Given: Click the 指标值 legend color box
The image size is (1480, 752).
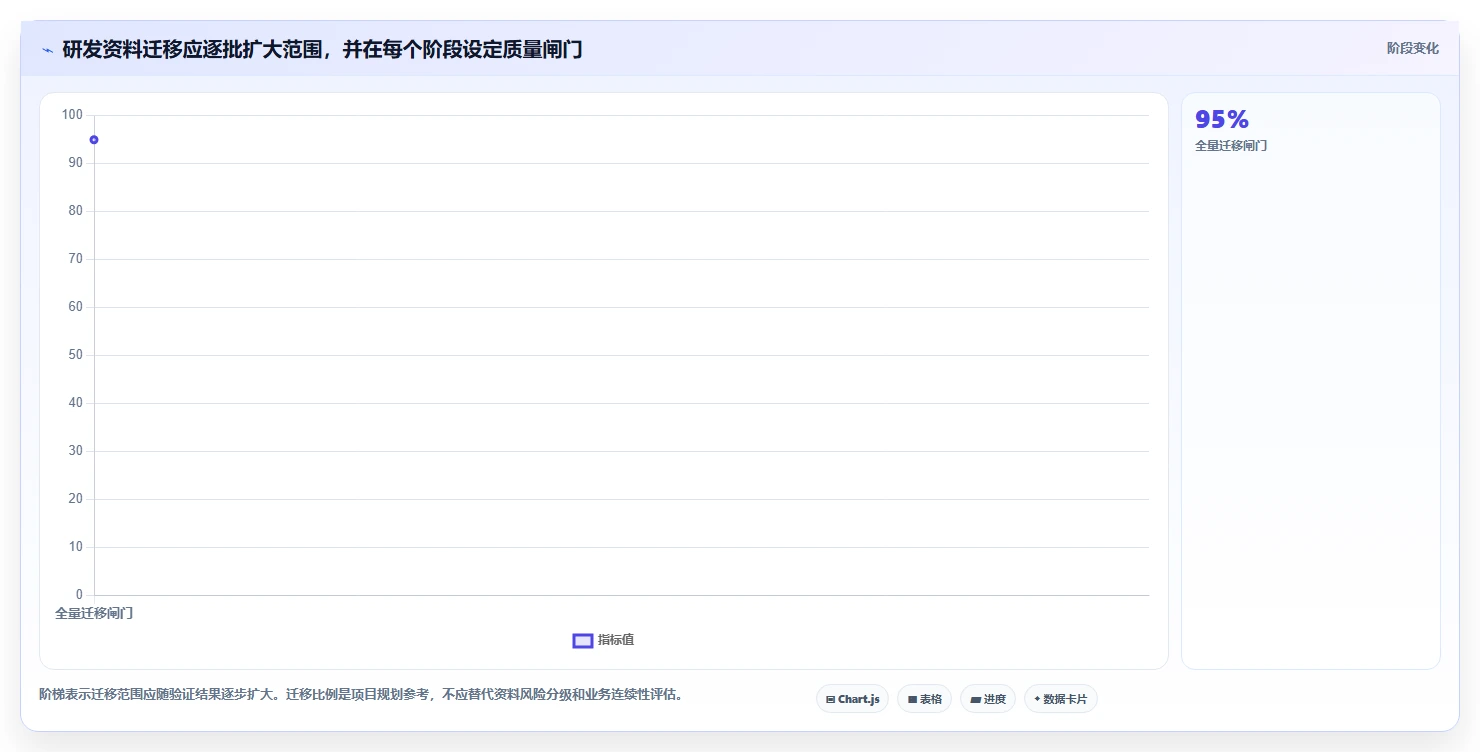Looking at the screenshot, I should [583, 641].
